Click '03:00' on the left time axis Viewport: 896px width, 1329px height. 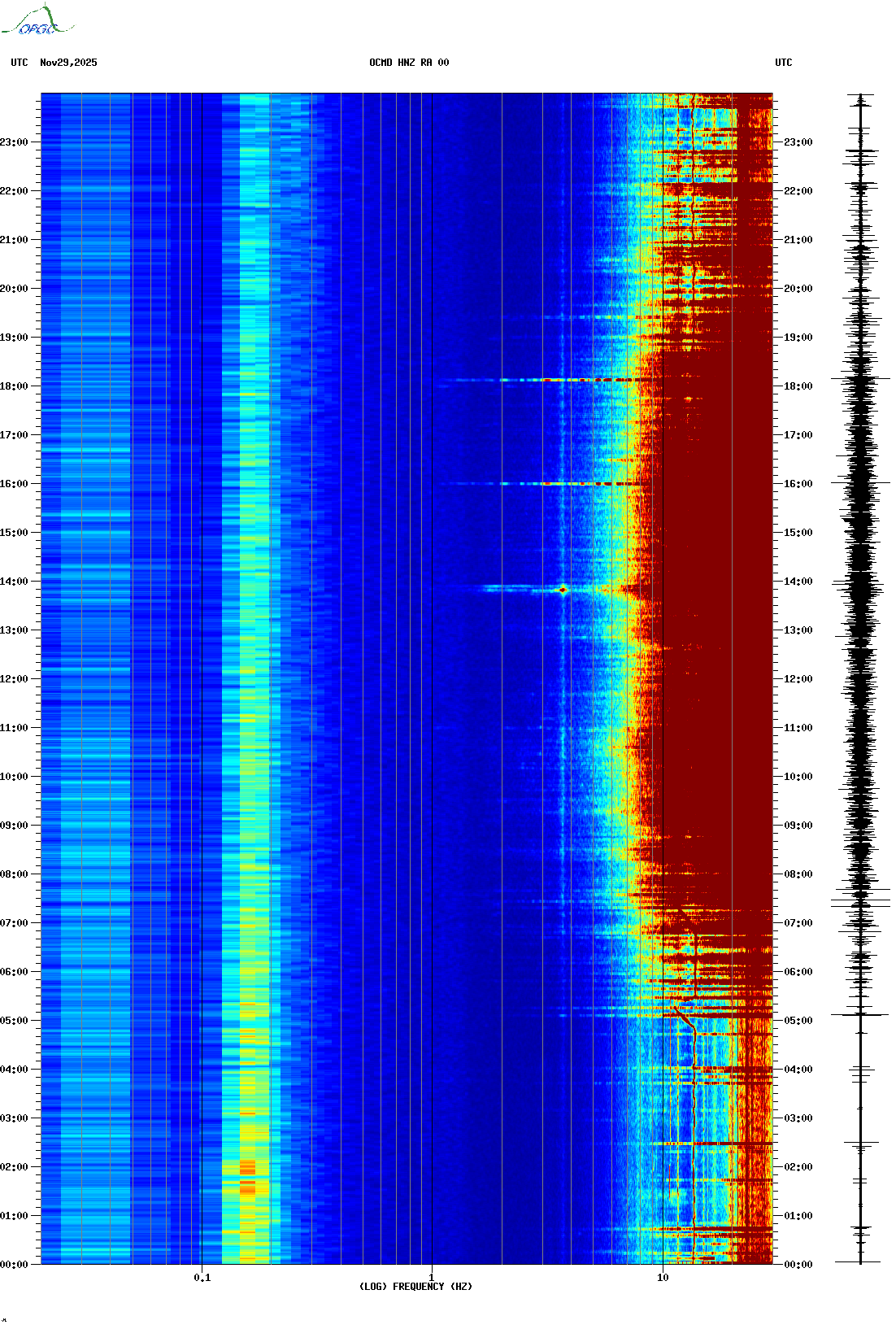click(14, 1118)
